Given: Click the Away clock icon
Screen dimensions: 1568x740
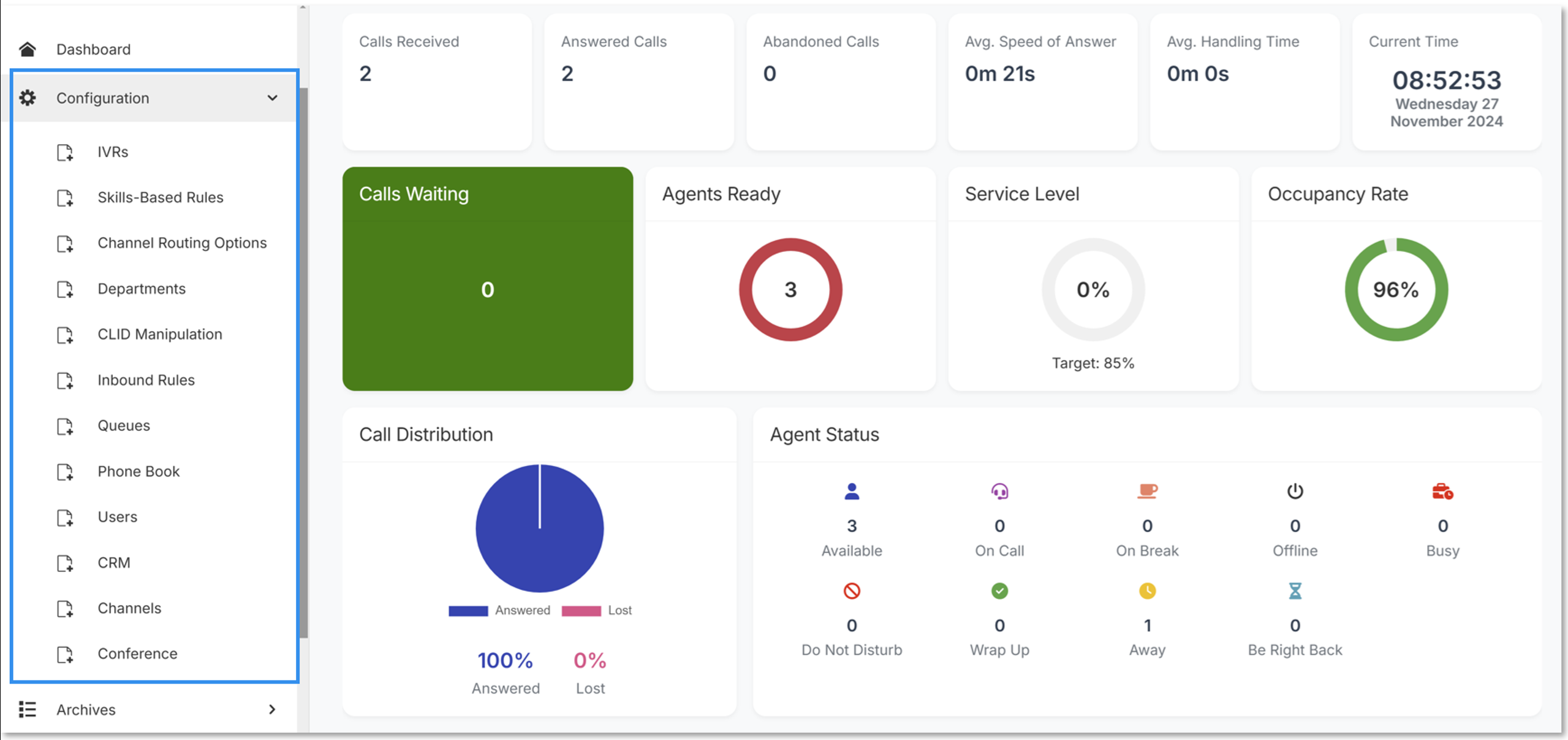Looking at the screenshot, I should 1147,591.
